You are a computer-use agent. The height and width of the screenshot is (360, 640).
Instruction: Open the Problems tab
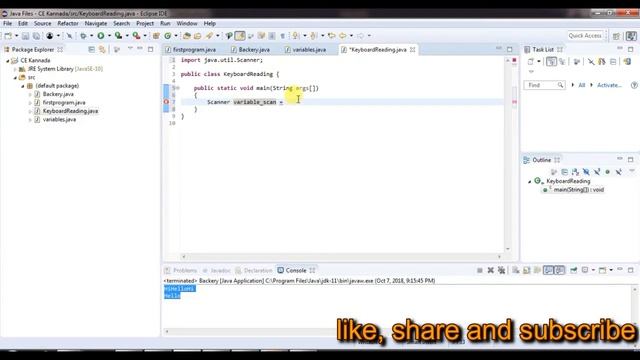181,271
